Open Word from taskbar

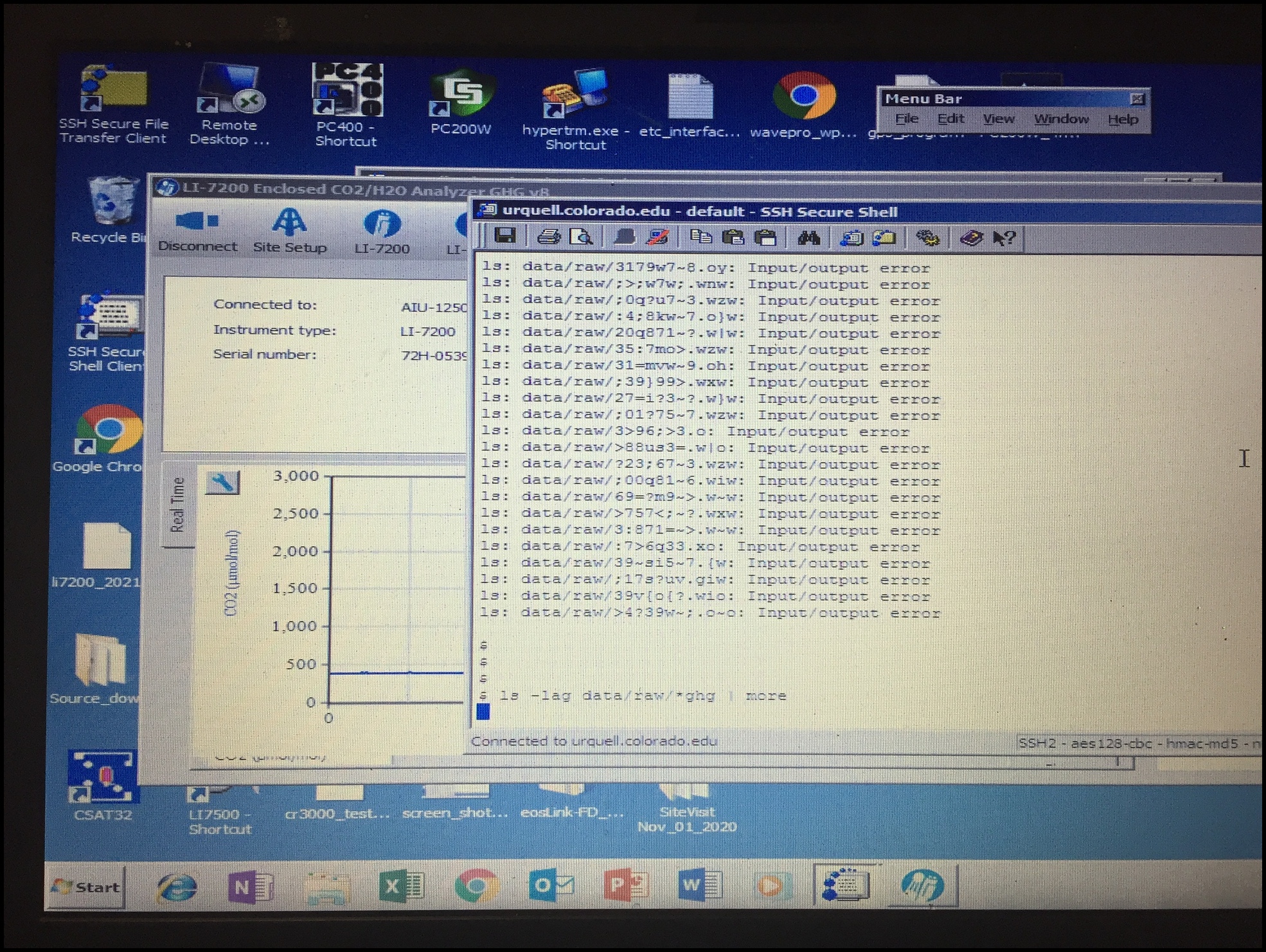700,886
